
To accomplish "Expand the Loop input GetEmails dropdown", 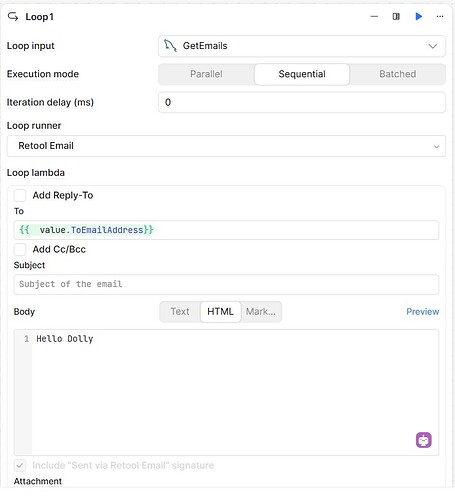I will point(302,46).
